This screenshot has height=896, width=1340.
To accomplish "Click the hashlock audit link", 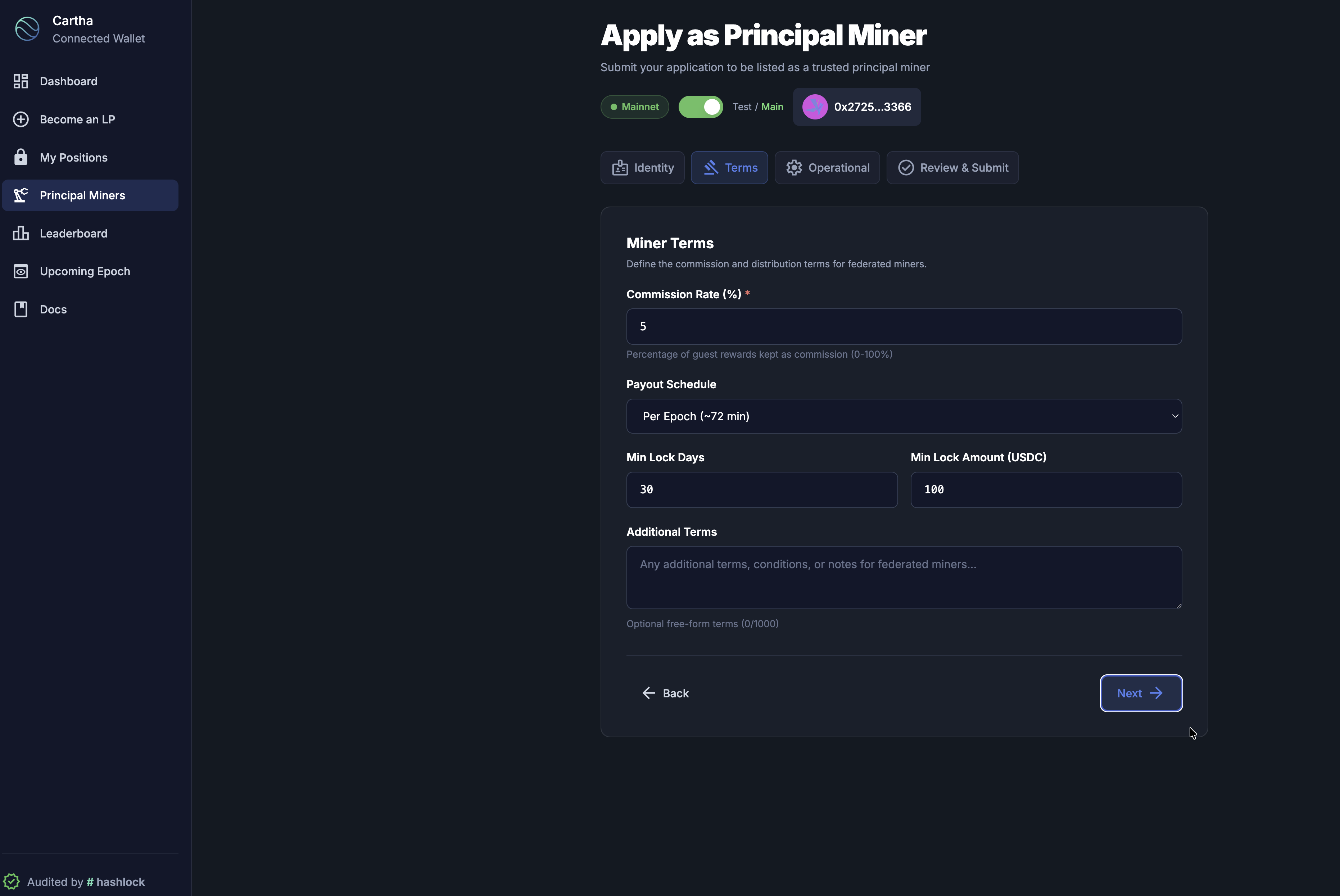I will point(116,881).
